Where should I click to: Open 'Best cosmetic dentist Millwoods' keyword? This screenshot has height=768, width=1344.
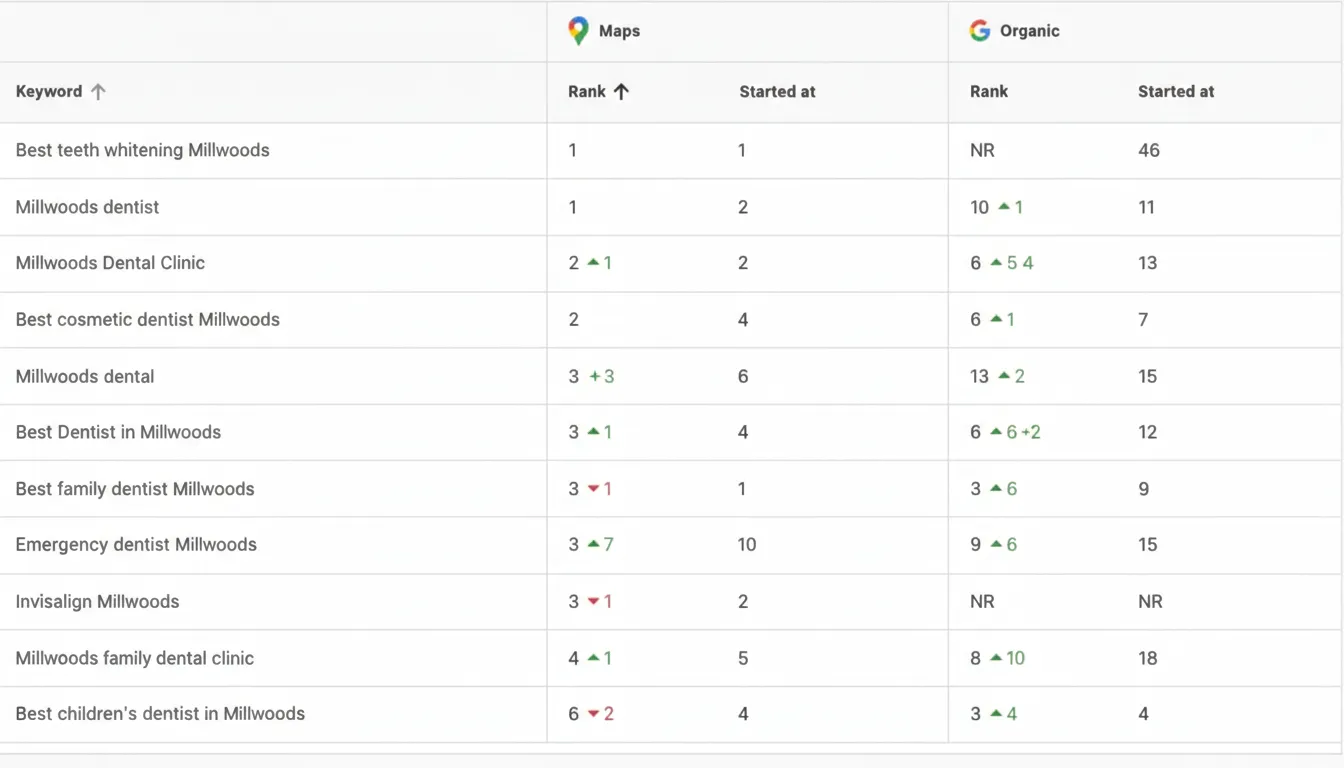click(147, 320)
